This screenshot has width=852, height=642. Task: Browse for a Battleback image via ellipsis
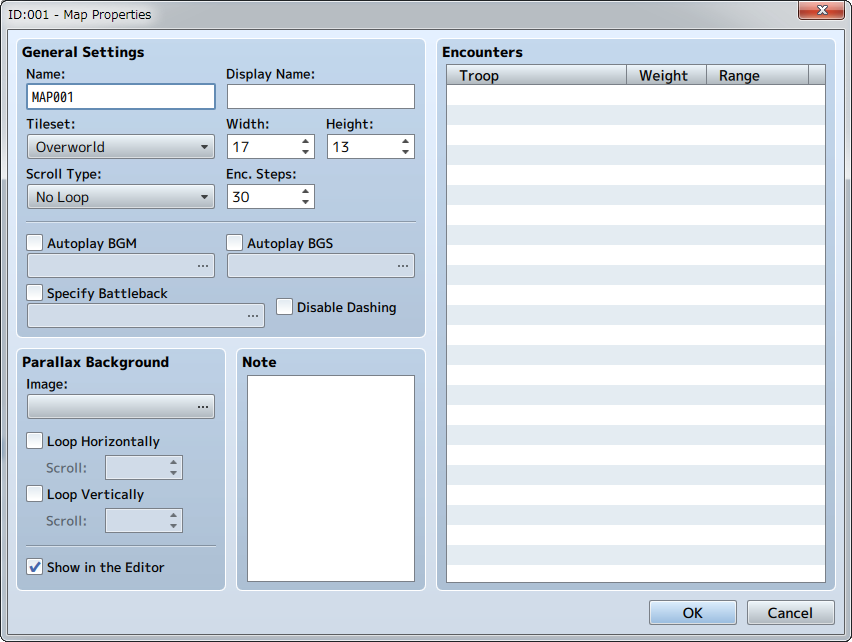253,316
